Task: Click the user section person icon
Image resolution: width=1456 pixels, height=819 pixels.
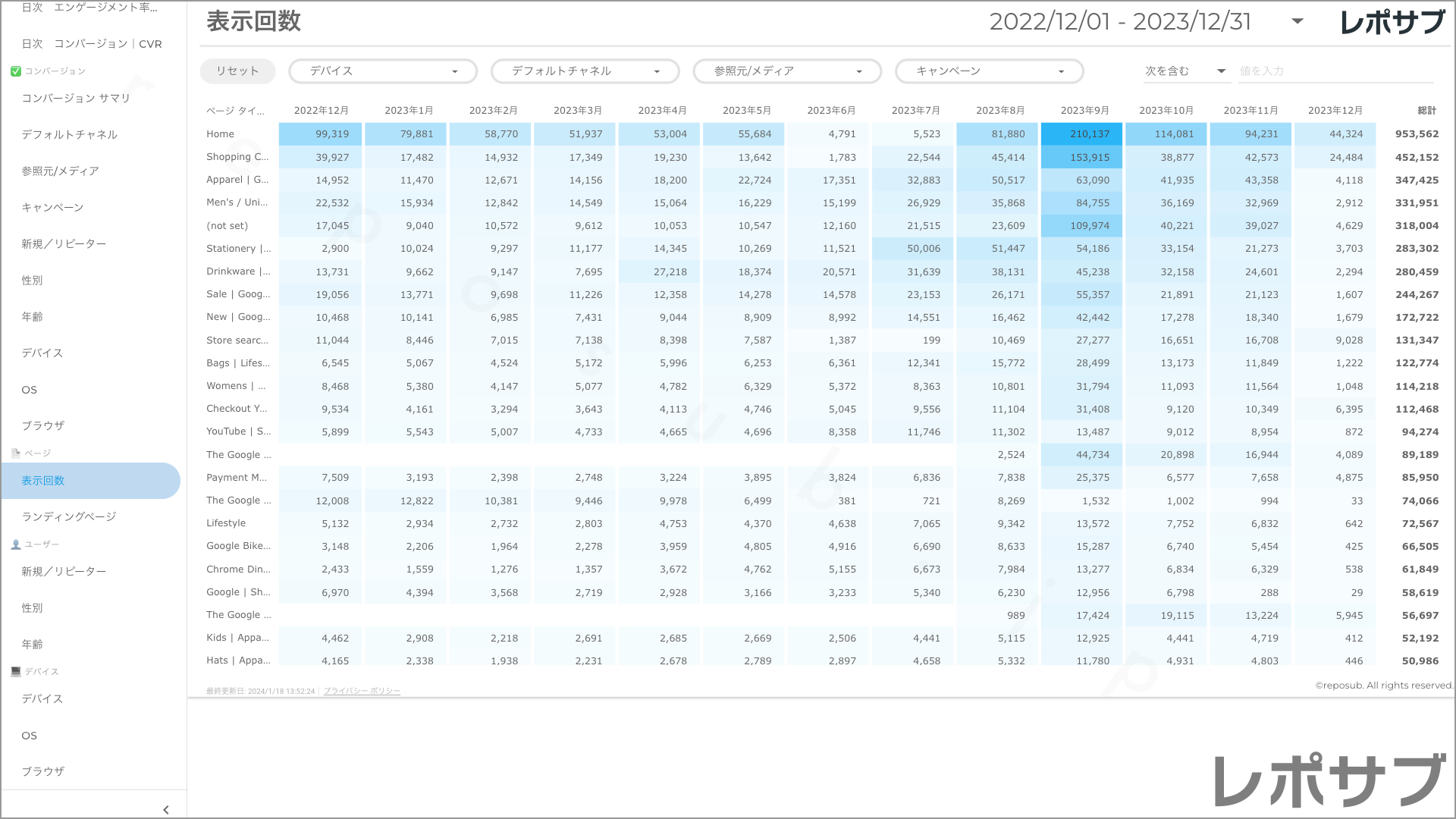Action: tap(15, 544)
